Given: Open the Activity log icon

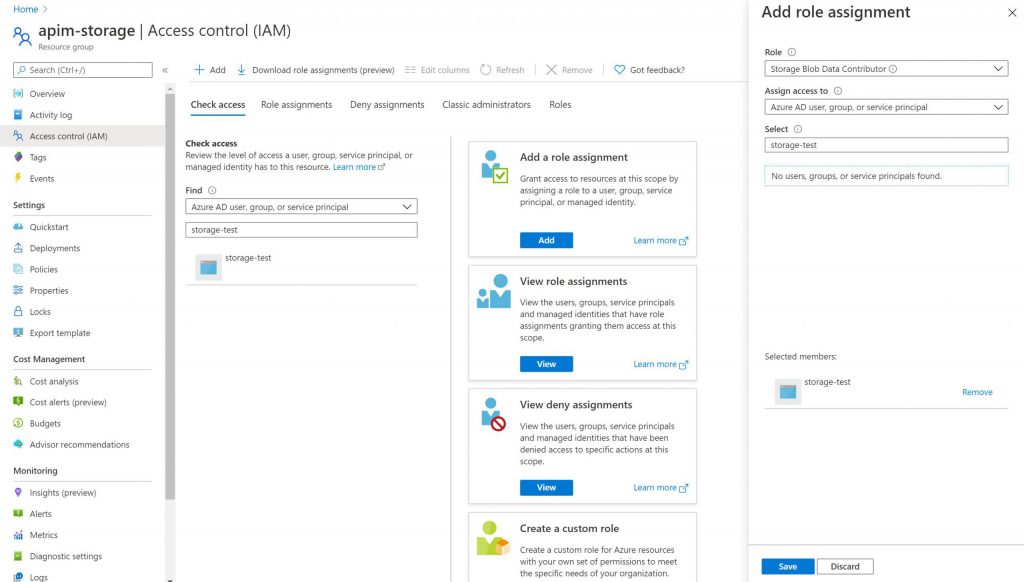Looking at the screenshot, I should (x=18, y=115).
